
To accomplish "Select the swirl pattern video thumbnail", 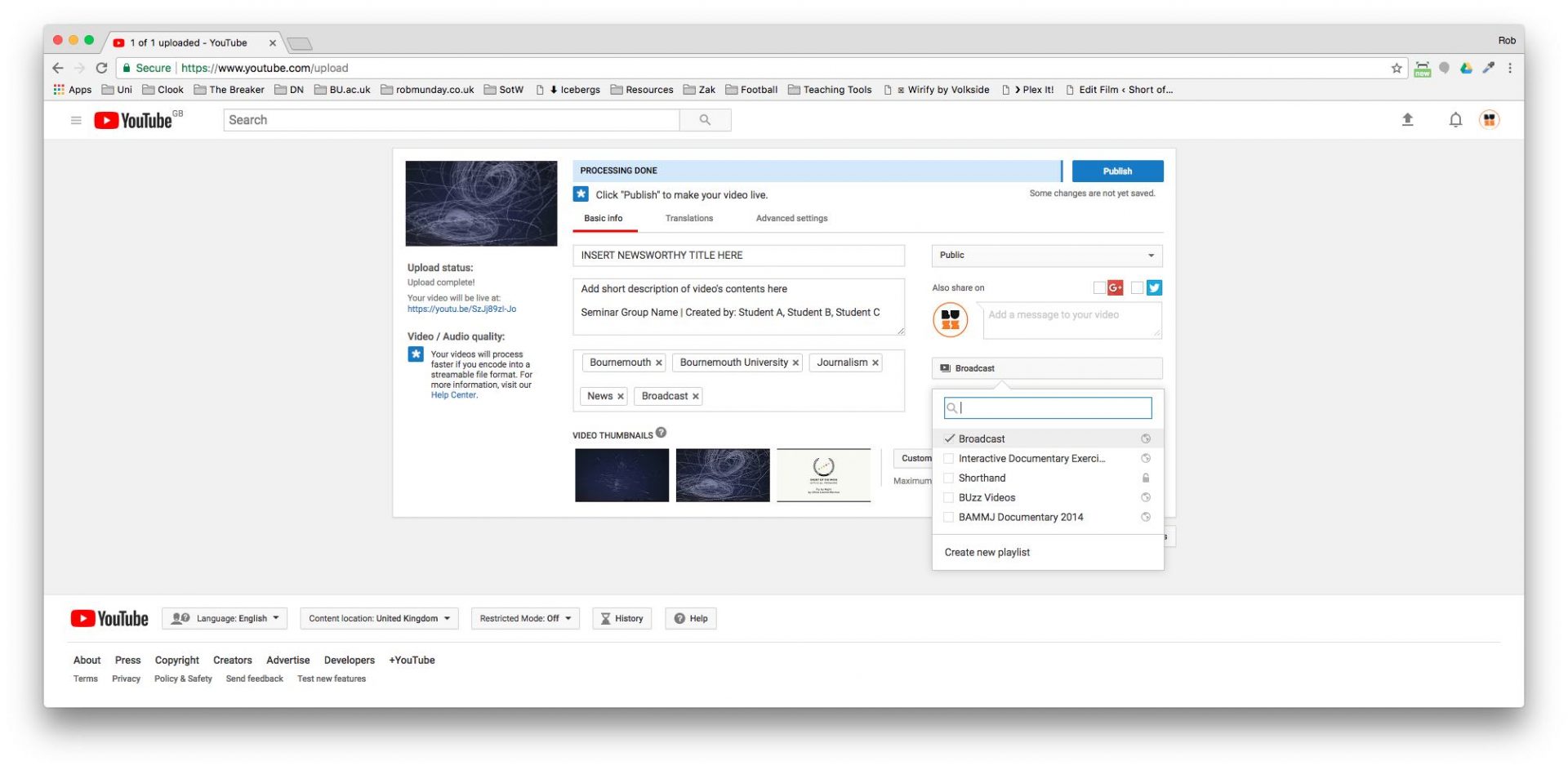I will tap(723, 475).
